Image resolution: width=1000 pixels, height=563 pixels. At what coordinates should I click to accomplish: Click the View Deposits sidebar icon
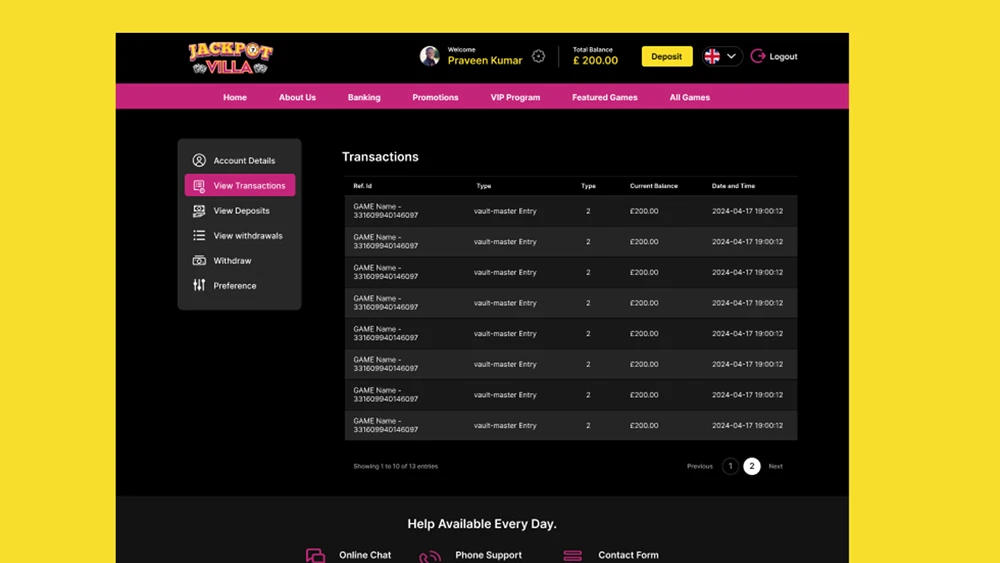[199, 211]
